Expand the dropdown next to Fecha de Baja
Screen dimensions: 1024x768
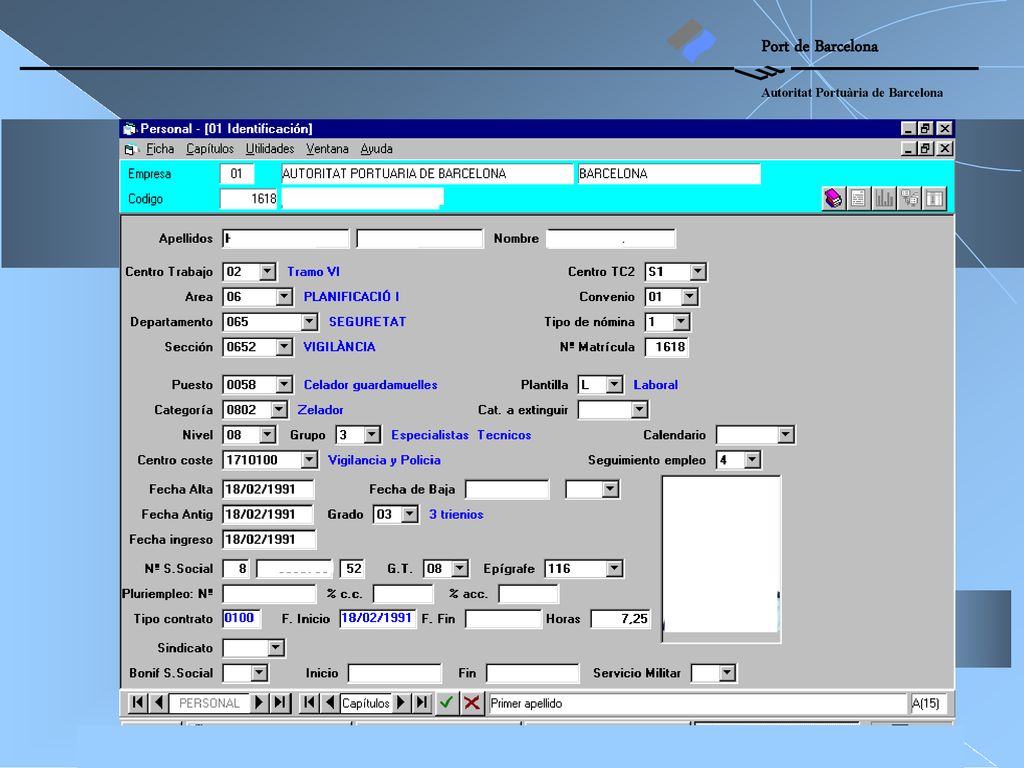click(610, 489)
